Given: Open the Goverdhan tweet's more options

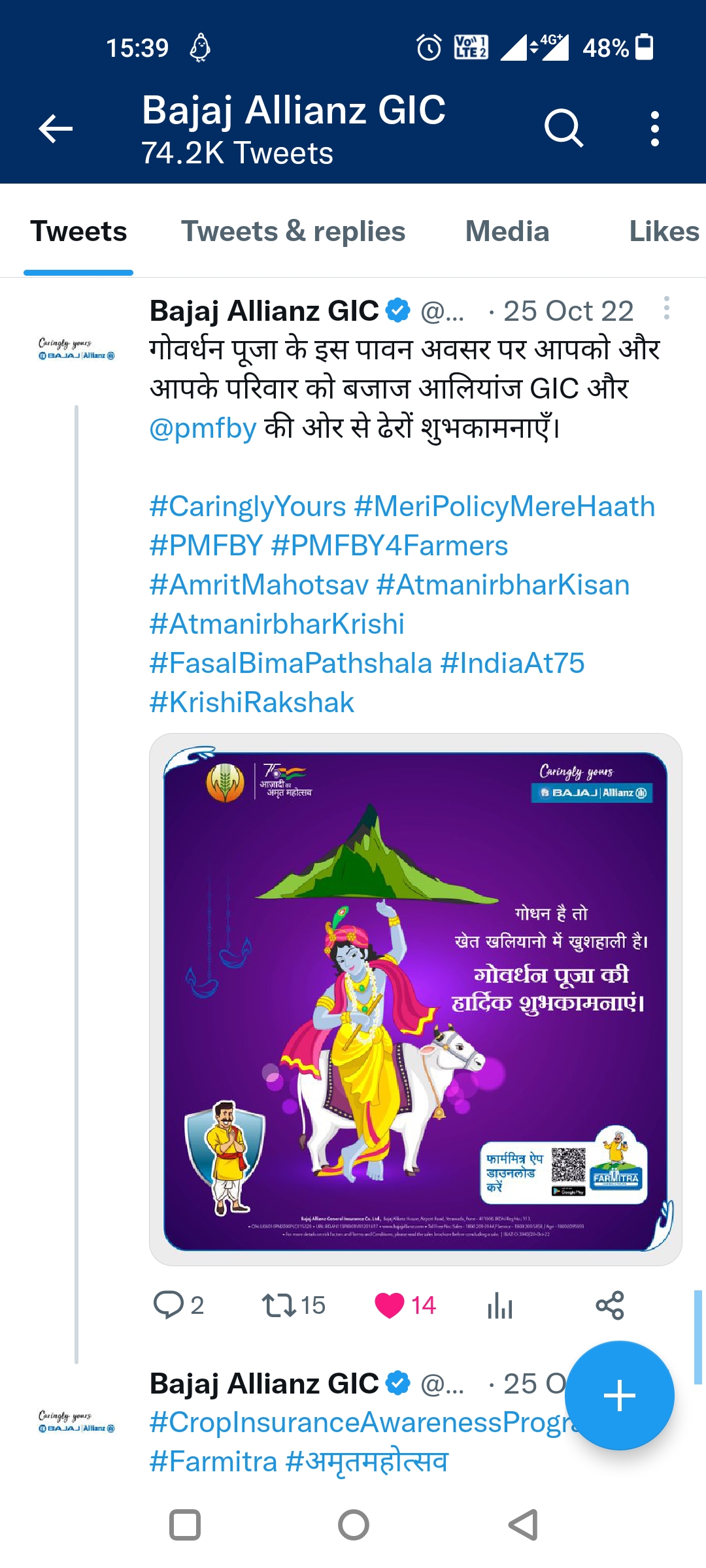Looking at the screenshot, I should (666, 308).
